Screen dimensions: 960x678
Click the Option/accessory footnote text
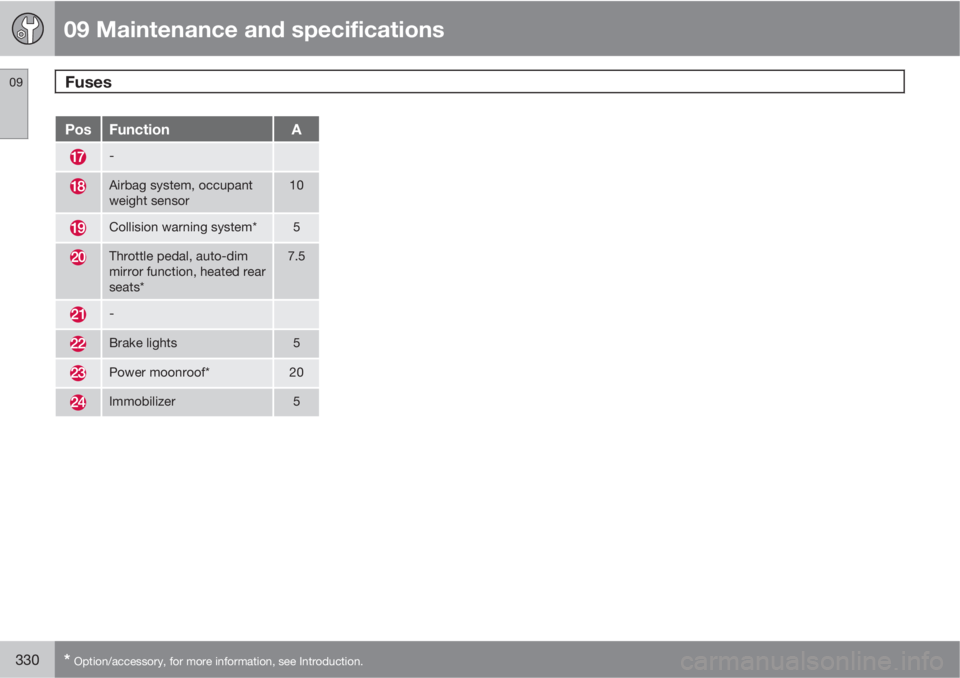tap(218, 661)
